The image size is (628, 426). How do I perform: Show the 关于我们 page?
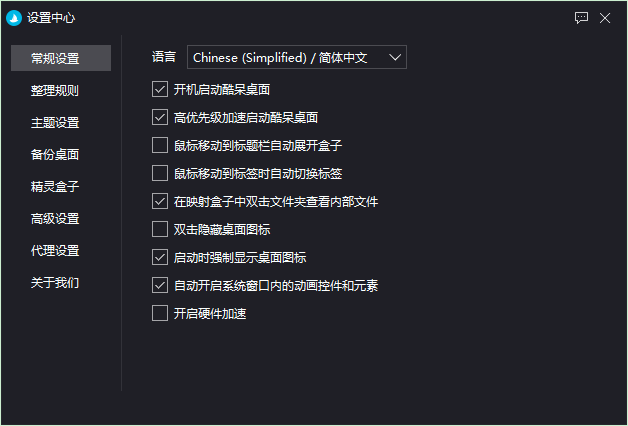click(55, 282)
